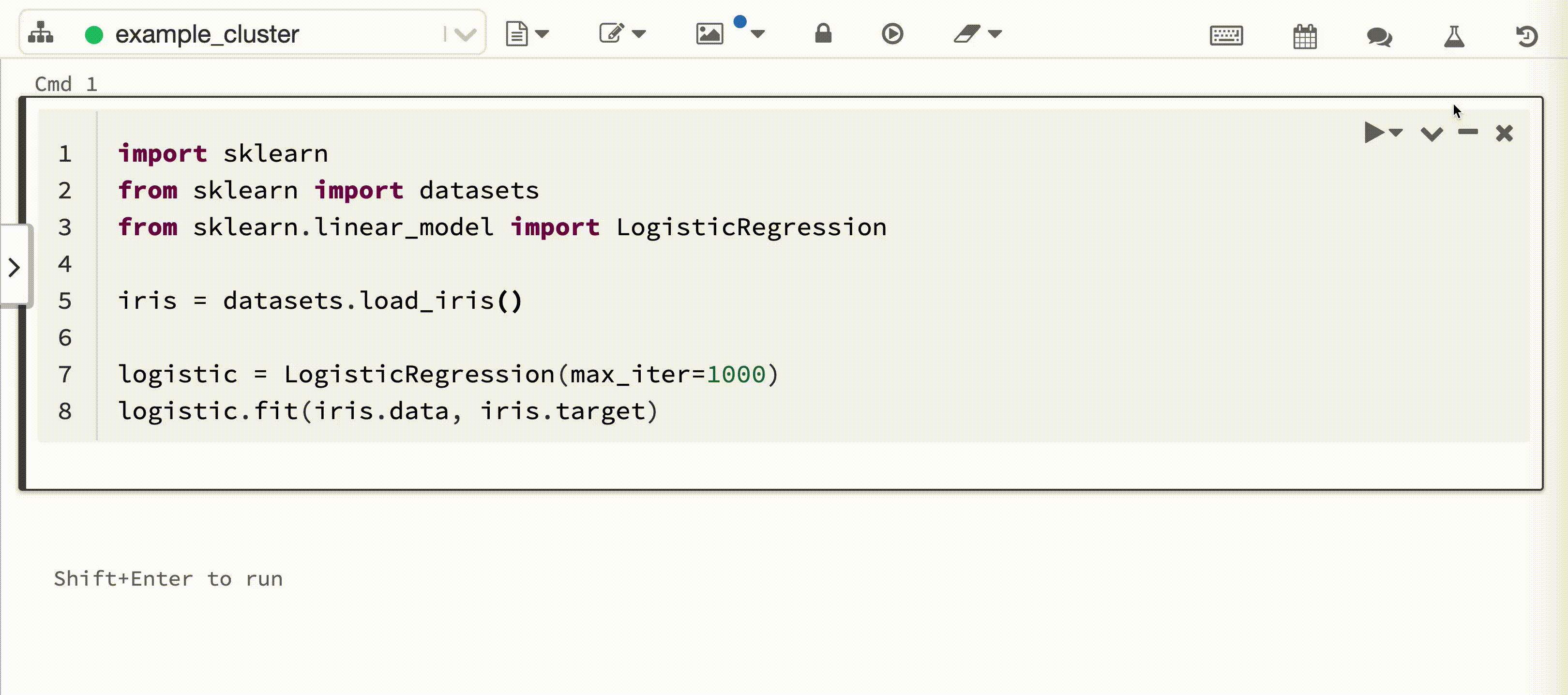Click the schedule/calendar icon
The width and height of the screenshot is (1568, 695).
click(1304, 35)
